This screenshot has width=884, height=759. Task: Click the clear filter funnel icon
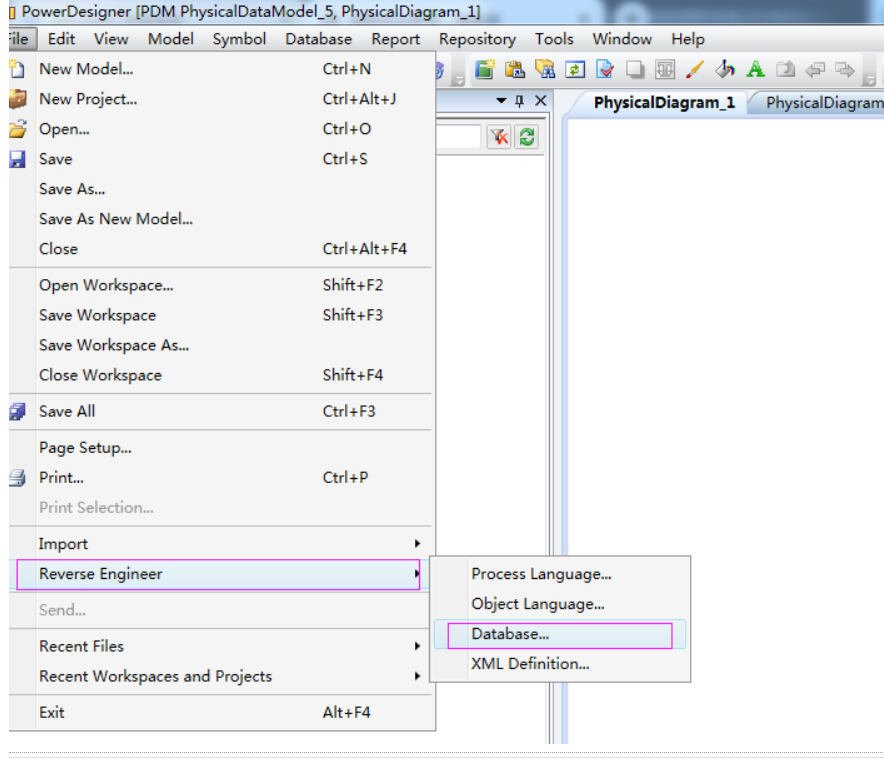tap(499, 136)
